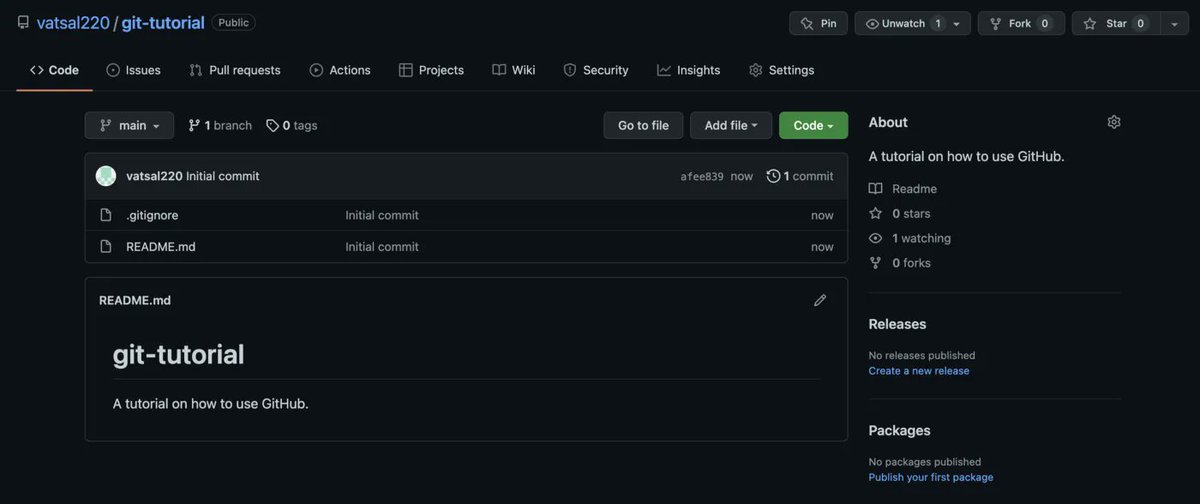This screenshot has width=1200, height=504.
Task: Click the repository book icon beside vatsal220
Action: pyautogui.click(x=23, y=22)
